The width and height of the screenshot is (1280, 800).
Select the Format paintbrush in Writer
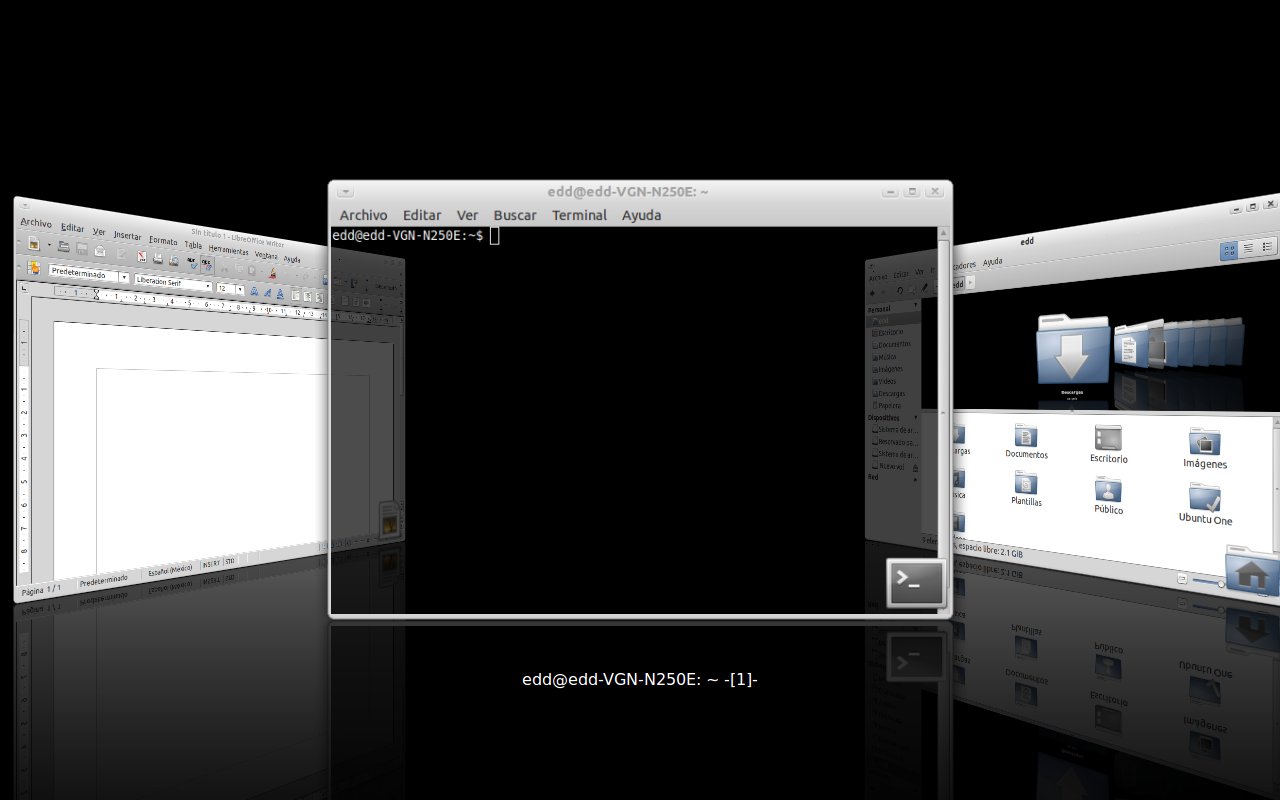pos(272,273)
